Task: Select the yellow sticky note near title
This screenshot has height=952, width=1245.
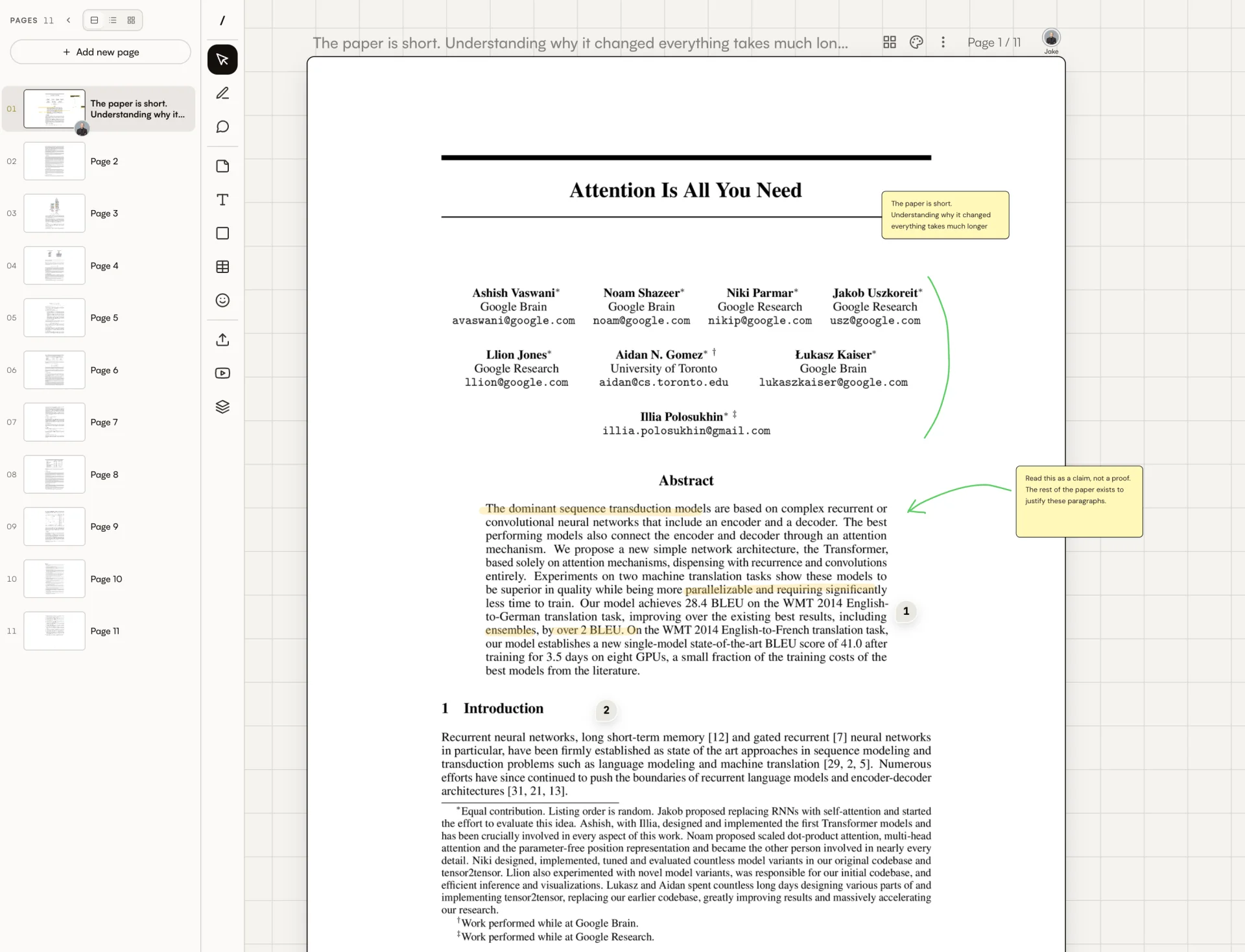Action: coord(945,215)
